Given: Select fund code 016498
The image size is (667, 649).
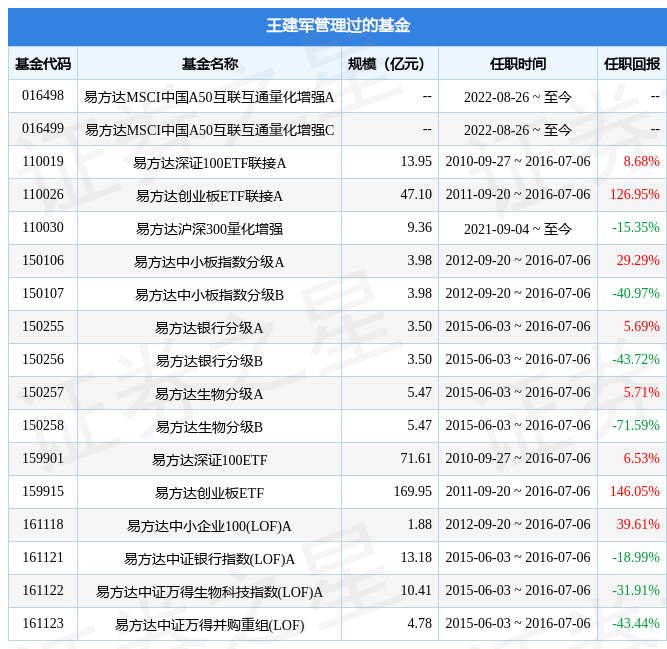Looking at the screenshot, I should tap(43, 95).
